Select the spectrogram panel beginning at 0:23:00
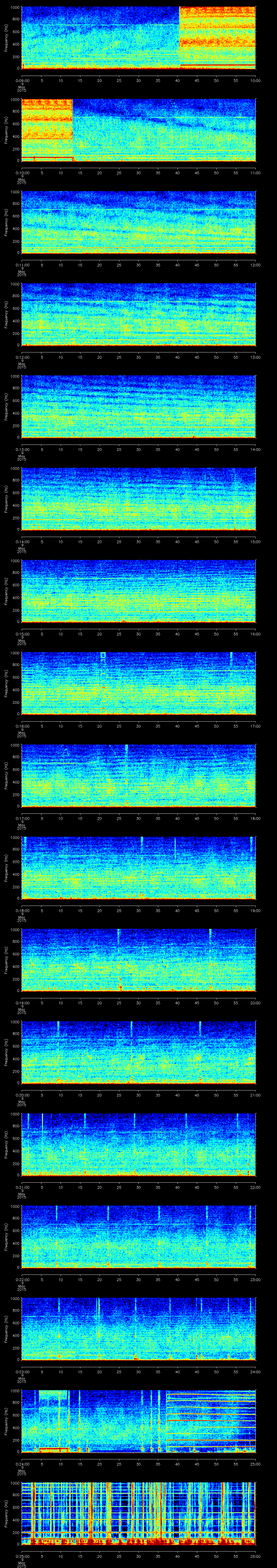Viewport: 277px width, 1568px height. tap(139, 1329)
